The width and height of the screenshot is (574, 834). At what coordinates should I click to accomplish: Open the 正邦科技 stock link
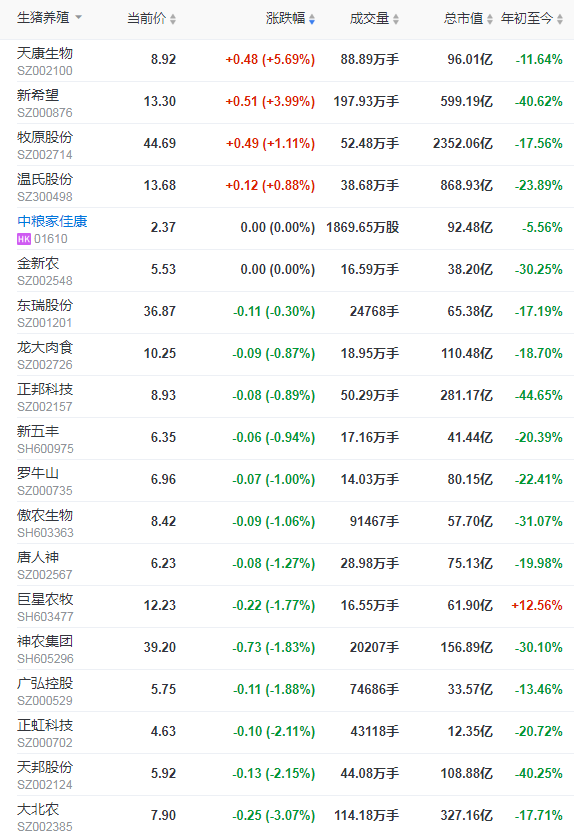[x=45, y=389]
